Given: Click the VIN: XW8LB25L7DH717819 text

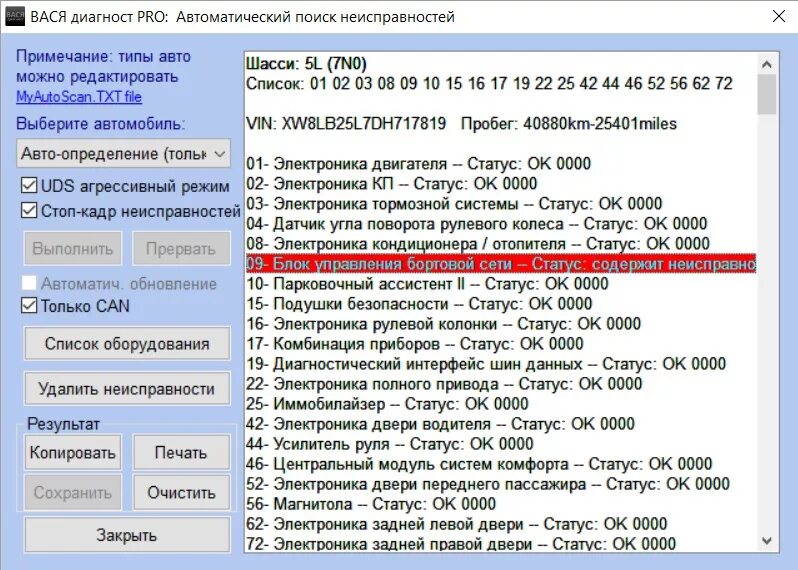Looking at the screenshot, I should tap(346, 124).
